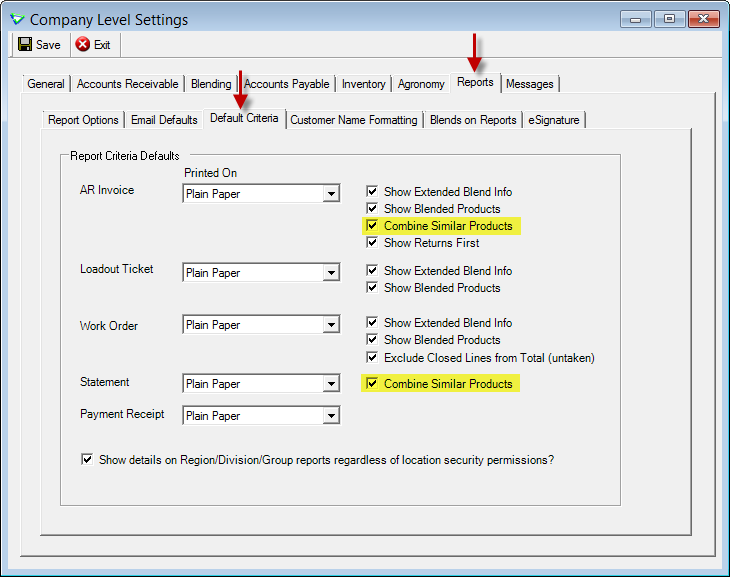Toggle AR Invoice Show Blended Products
Viewport: 730px width, 577px height.
tap(372, 208)
